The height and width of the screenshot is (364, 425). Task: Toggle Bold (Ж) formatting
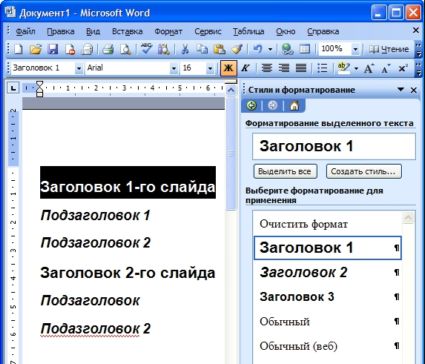click(x=228, y=68)
